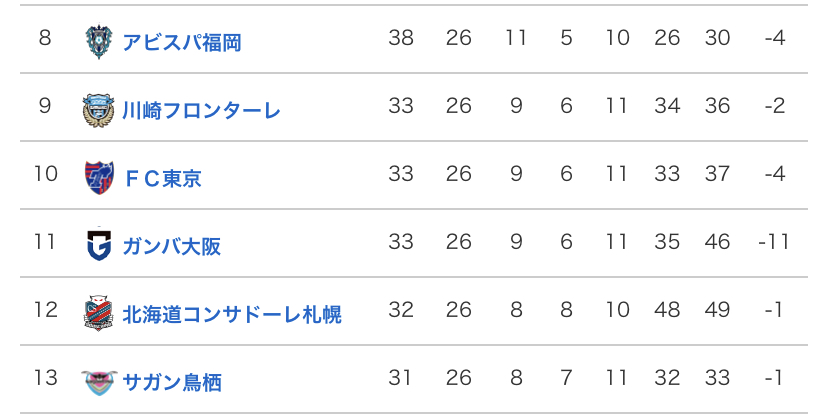The width and height of the screenshot is (828, 414).
Task: Click Gamba Osaka's -11 goal difference
Action: pos(774,242)
